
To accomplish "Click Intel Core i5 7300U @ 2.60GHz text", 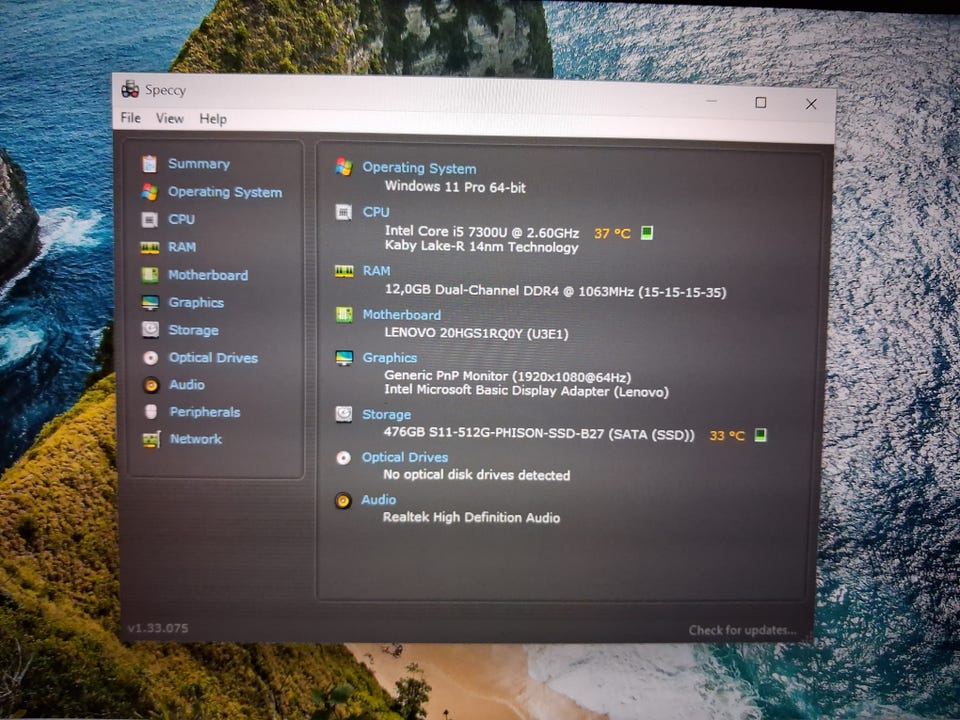I will (482, 232).
